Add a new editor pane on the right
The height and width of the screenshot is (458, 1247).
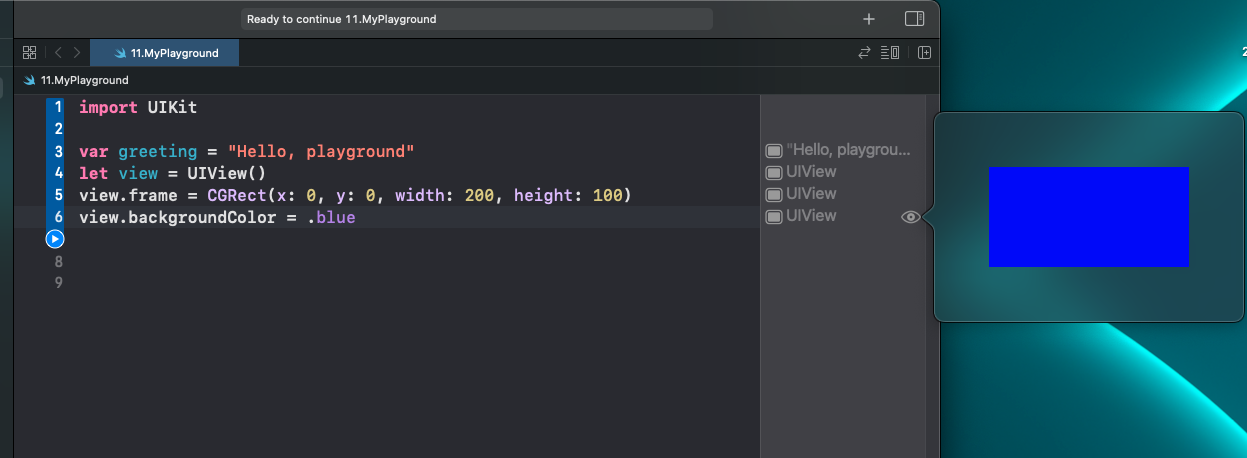coord(925,53)
